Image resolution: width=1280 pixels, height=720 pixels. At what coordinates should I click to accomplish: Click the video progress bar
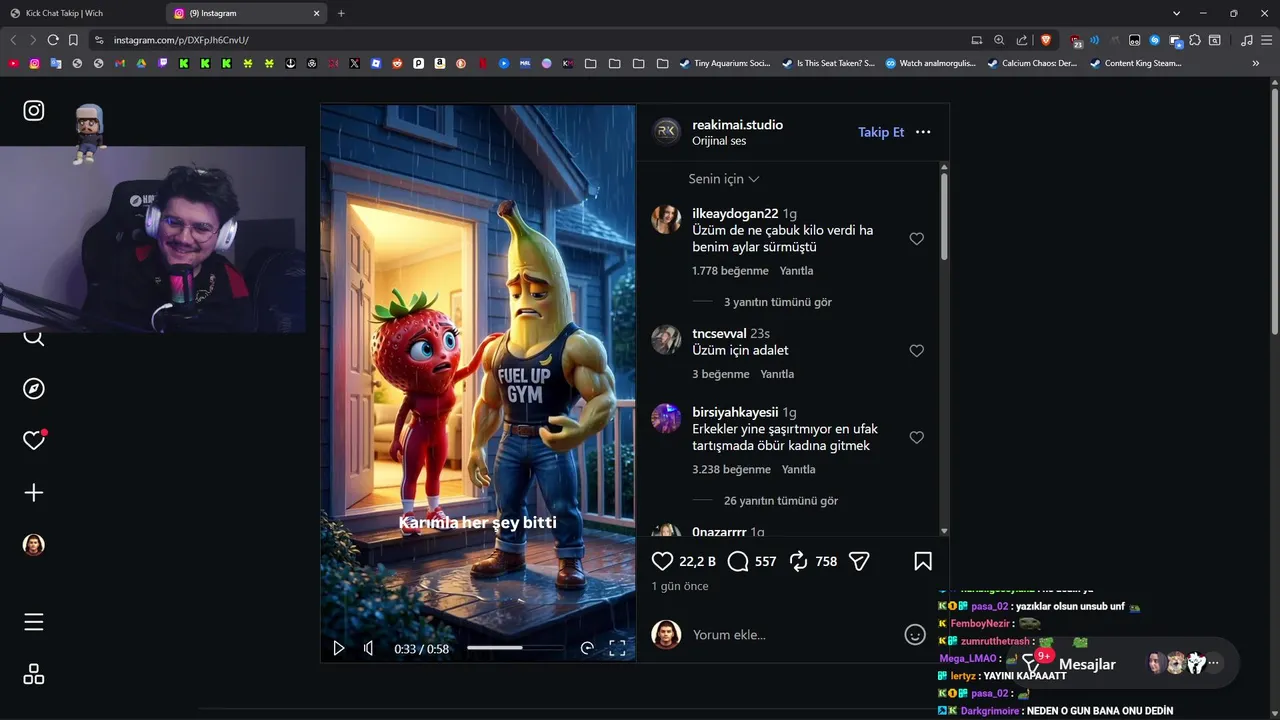click(x=515, y=648)
